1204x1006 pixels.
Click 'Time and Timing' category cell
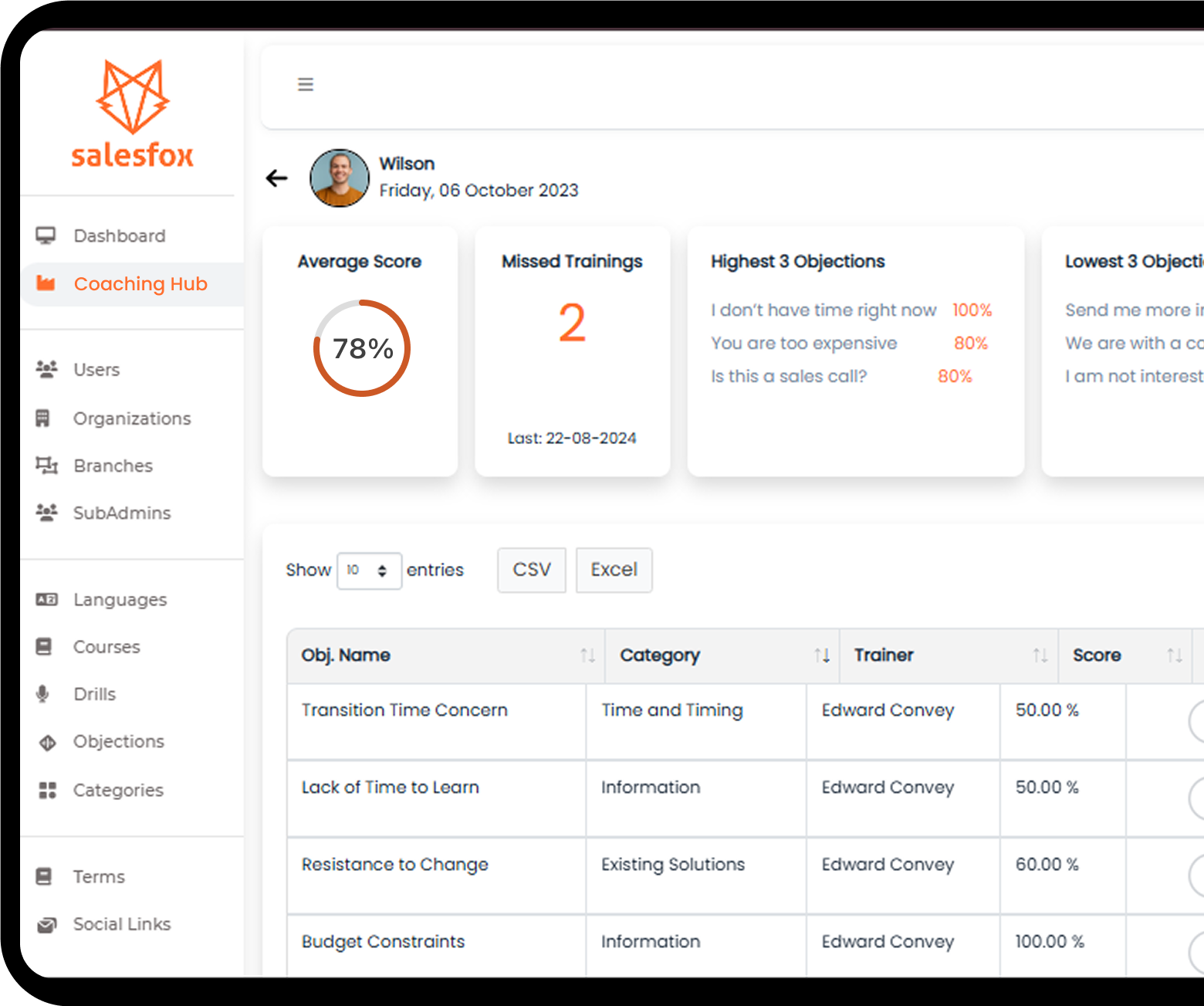pos(672,710)
